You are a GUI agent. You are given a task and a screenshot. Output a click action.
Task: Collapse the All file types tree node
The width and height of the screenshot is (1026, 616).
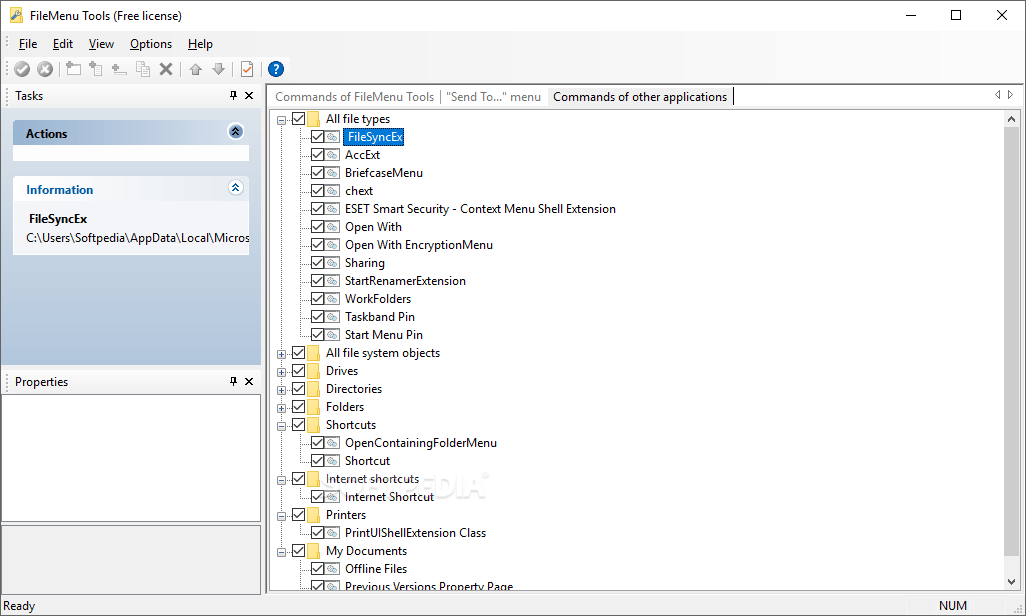pos(283,118)
